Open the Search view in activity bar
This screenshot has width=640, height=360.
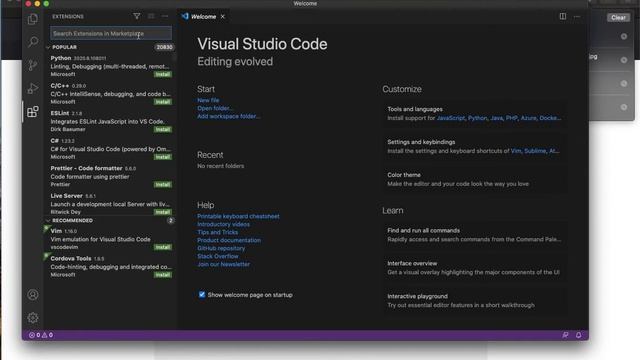[33, 42]
